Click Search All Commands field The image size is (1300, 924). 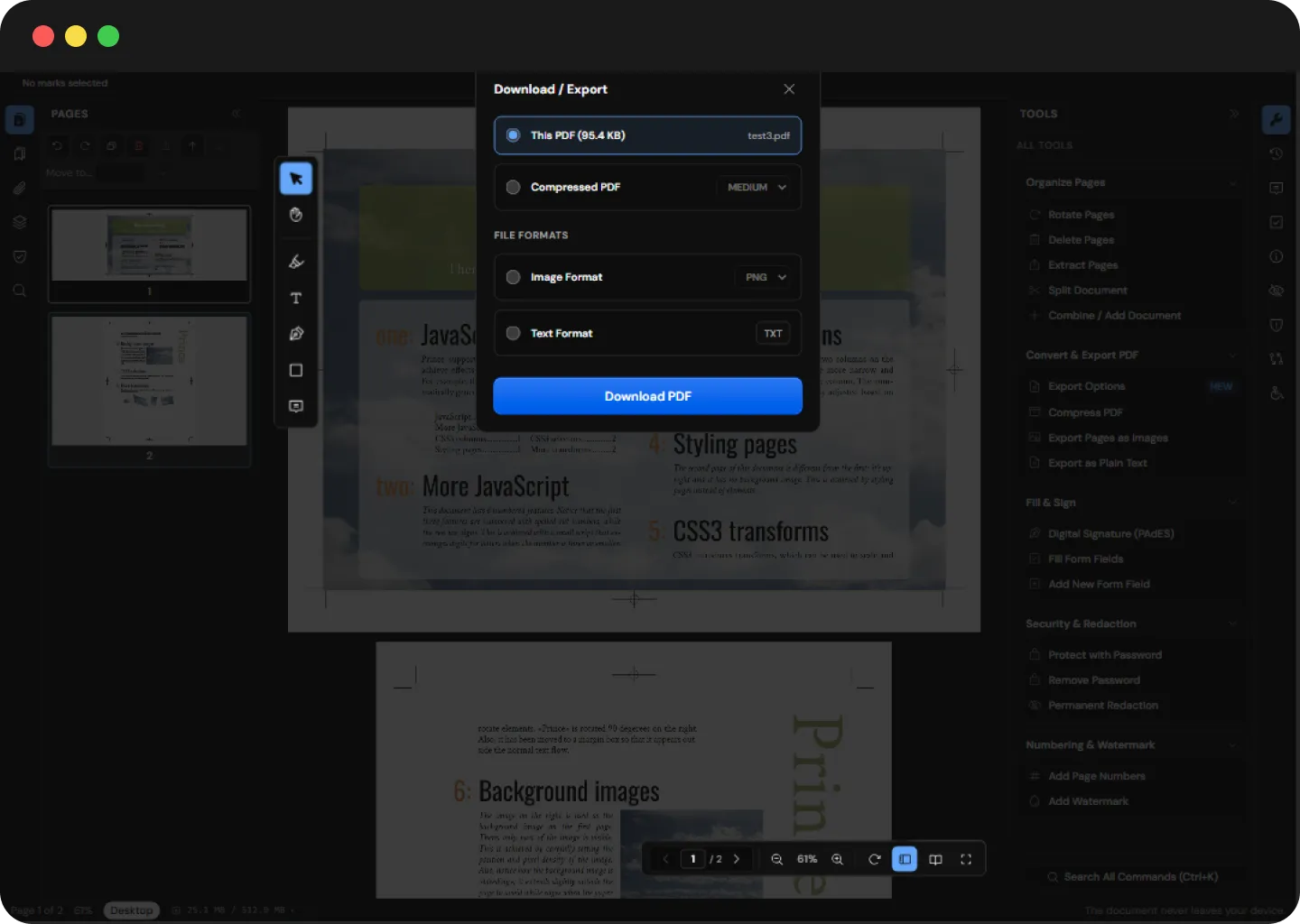tap(1132, 877)
